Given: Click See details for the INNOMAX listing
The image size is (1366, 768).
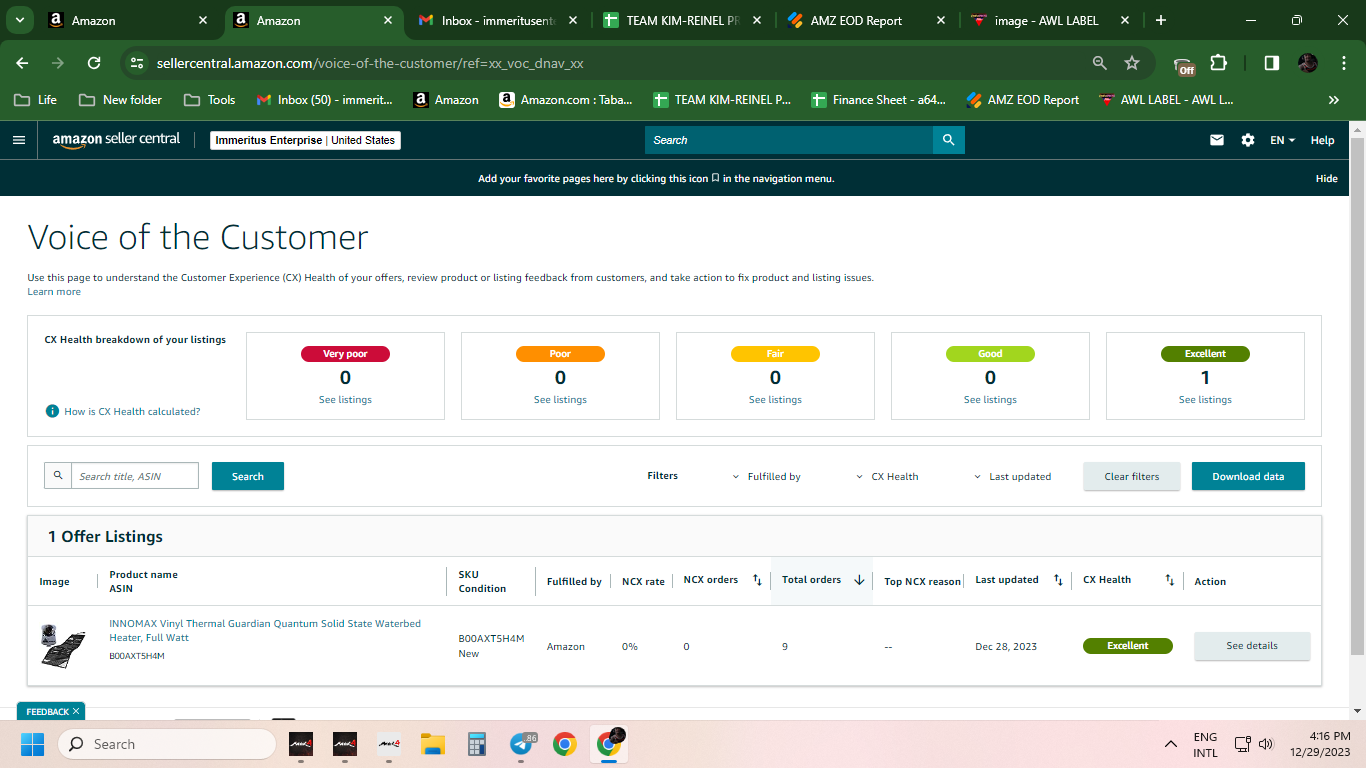Looking at the screenshot, I should pos(1252,646).
